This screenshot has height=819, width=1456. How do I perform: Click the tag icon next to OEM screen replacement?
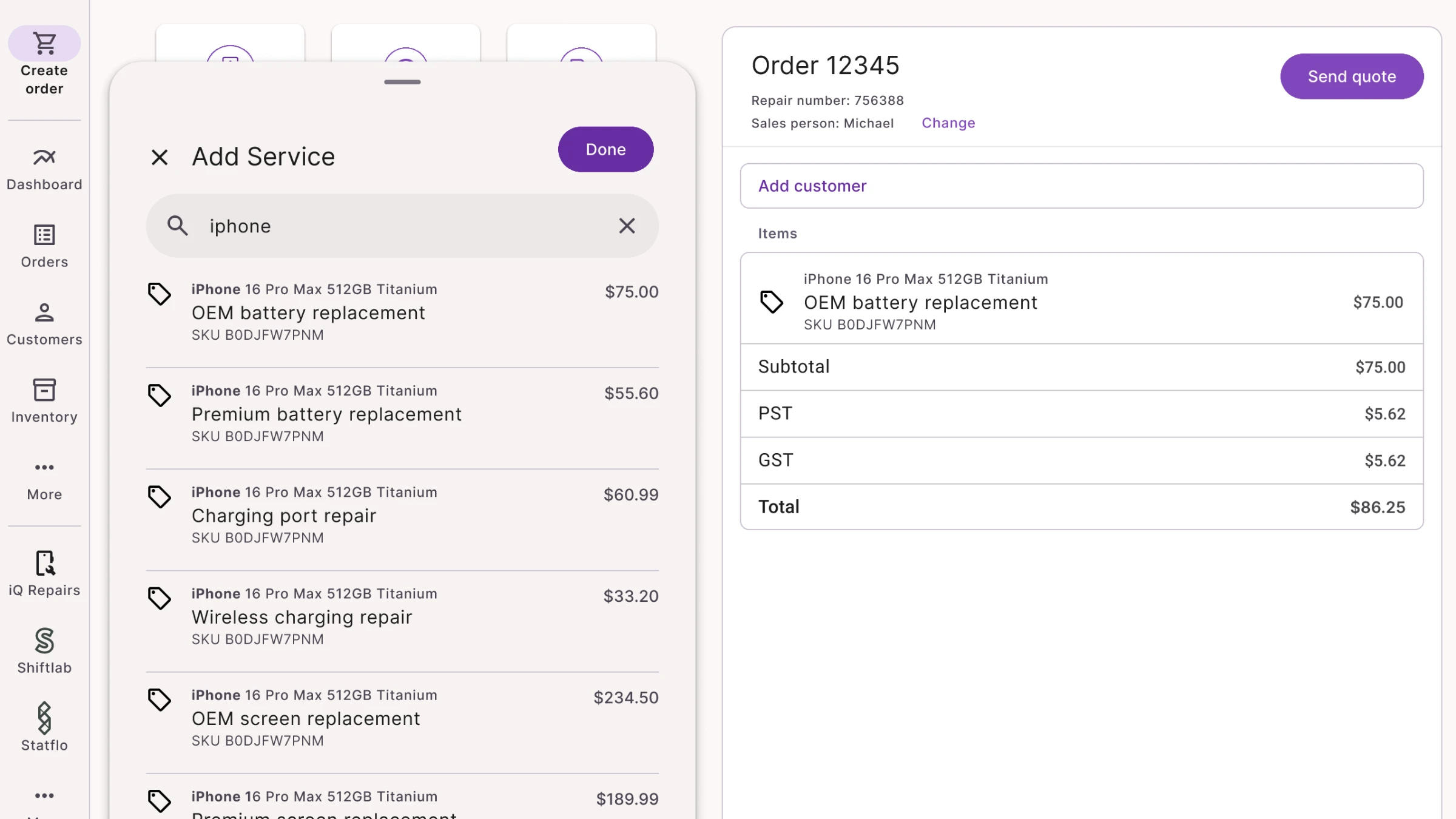pos(160,699)
